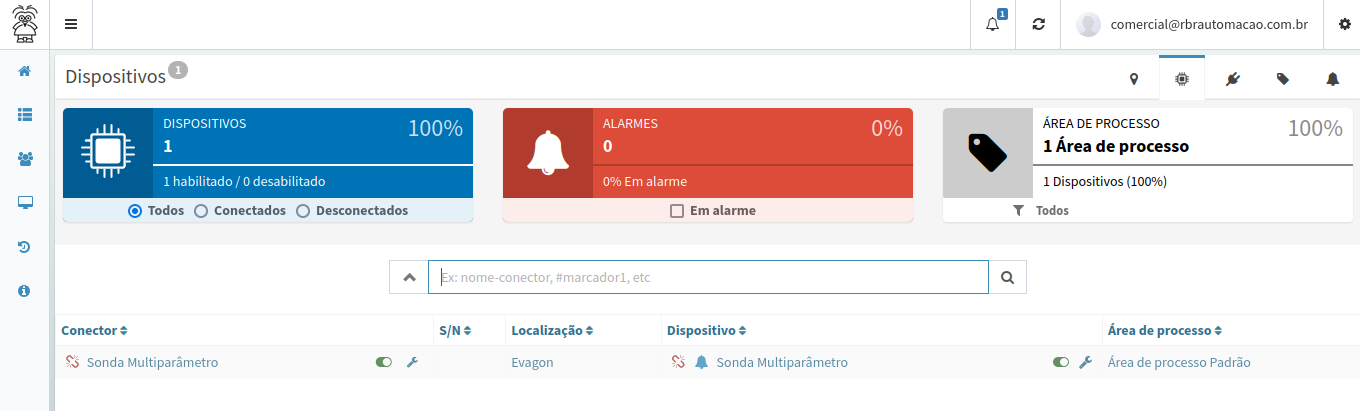Switch to the connectors plug tab
The image size is (1360, 411).
(x=1232, y=79)
